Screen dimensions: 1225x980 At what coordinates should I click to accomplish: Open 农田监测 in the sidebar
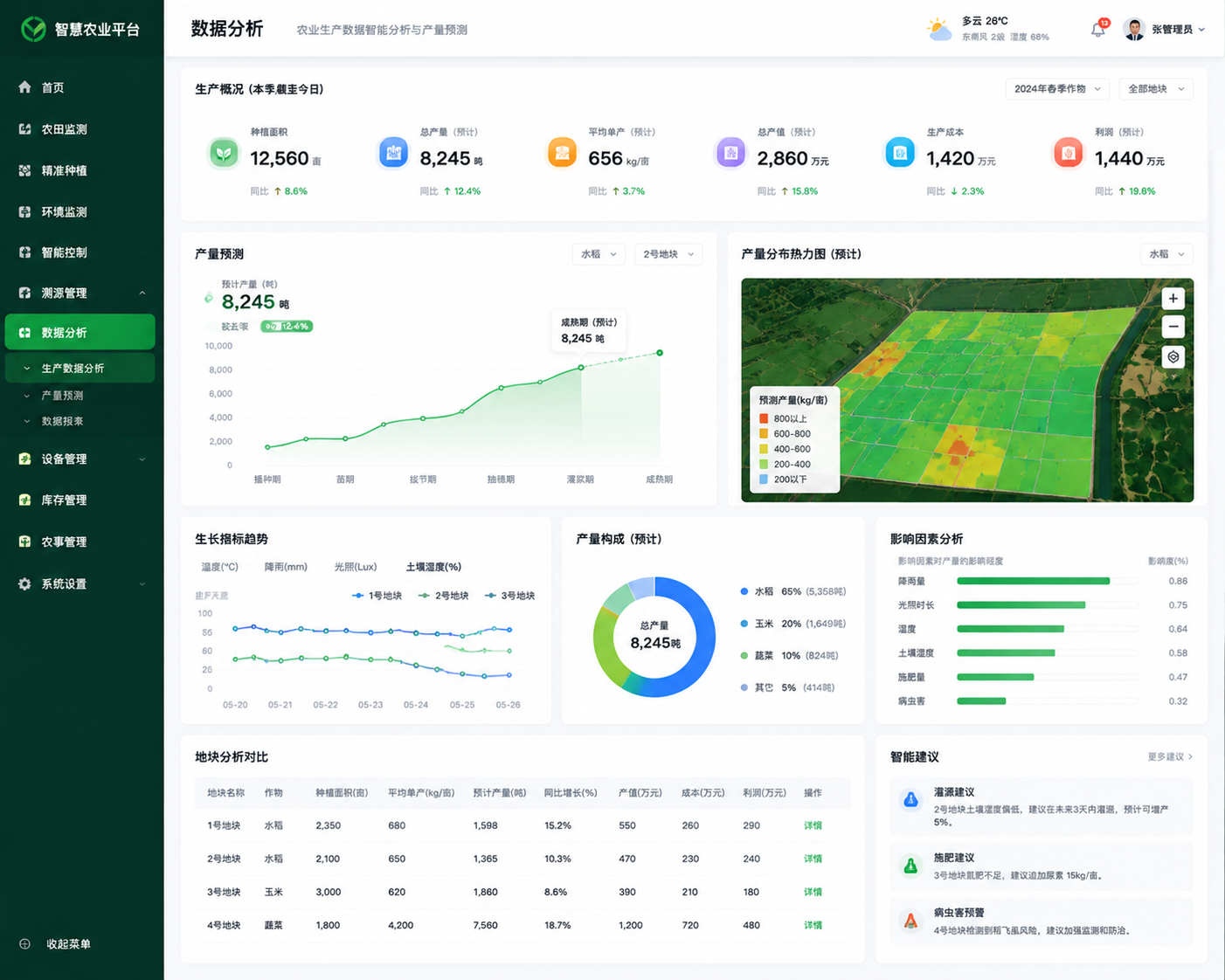point(81,129)
